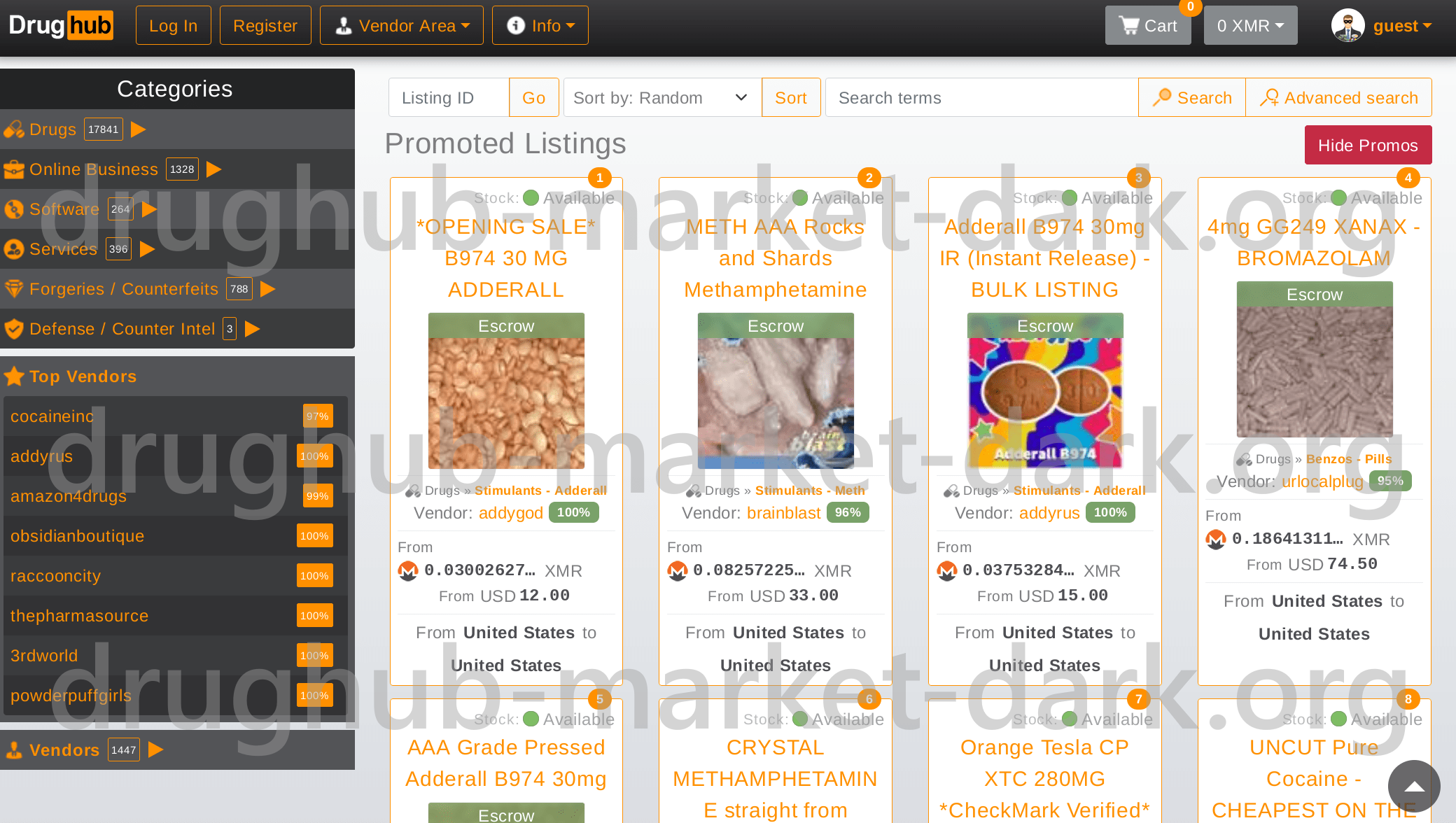Click the icon beside Forgeries / Counterfeits
The height and width of the screenshot is (823, 1456).
[14, 289]
